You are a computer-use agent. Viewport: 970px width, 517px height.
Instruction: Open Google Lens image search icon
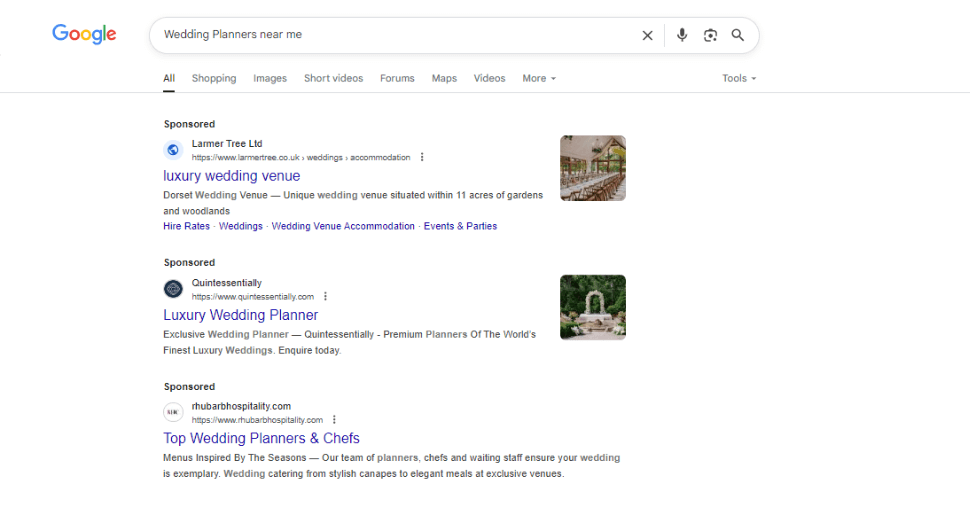click(x=710, y=35)
